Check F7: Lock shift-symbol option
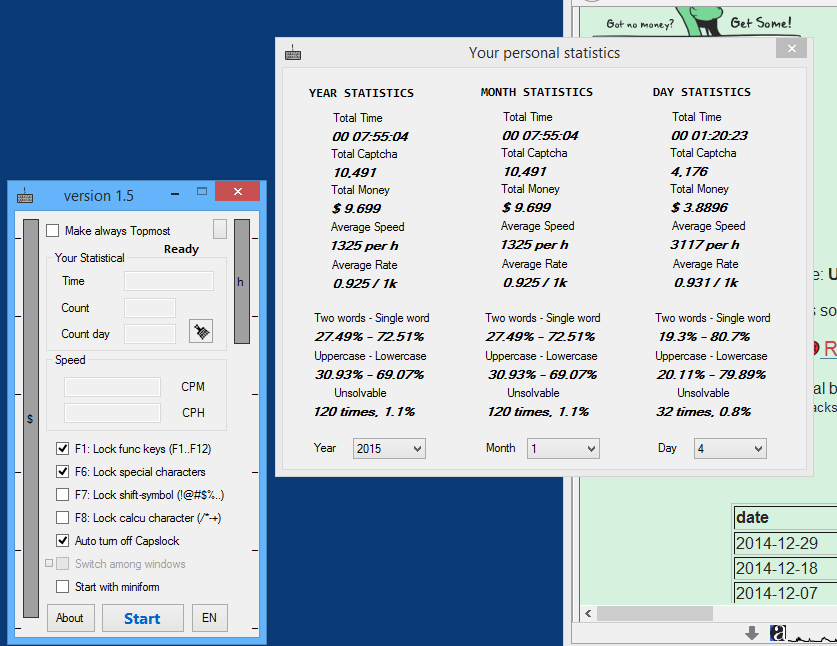Viewport: 837px width, 646px height. [63, 495]
